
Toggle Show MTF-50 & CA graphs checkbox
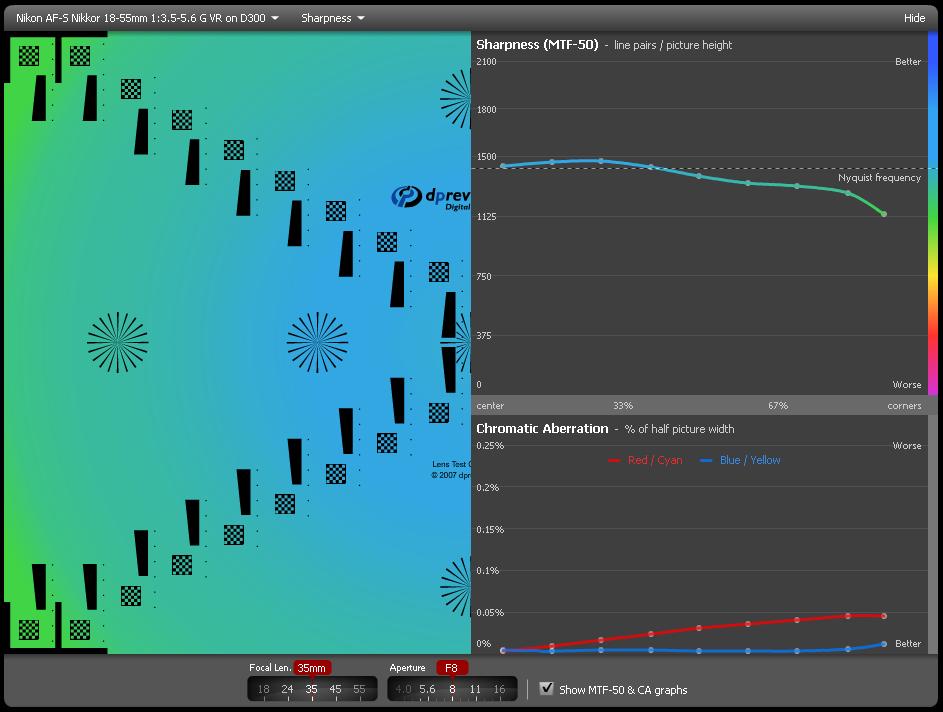(546, 688)
